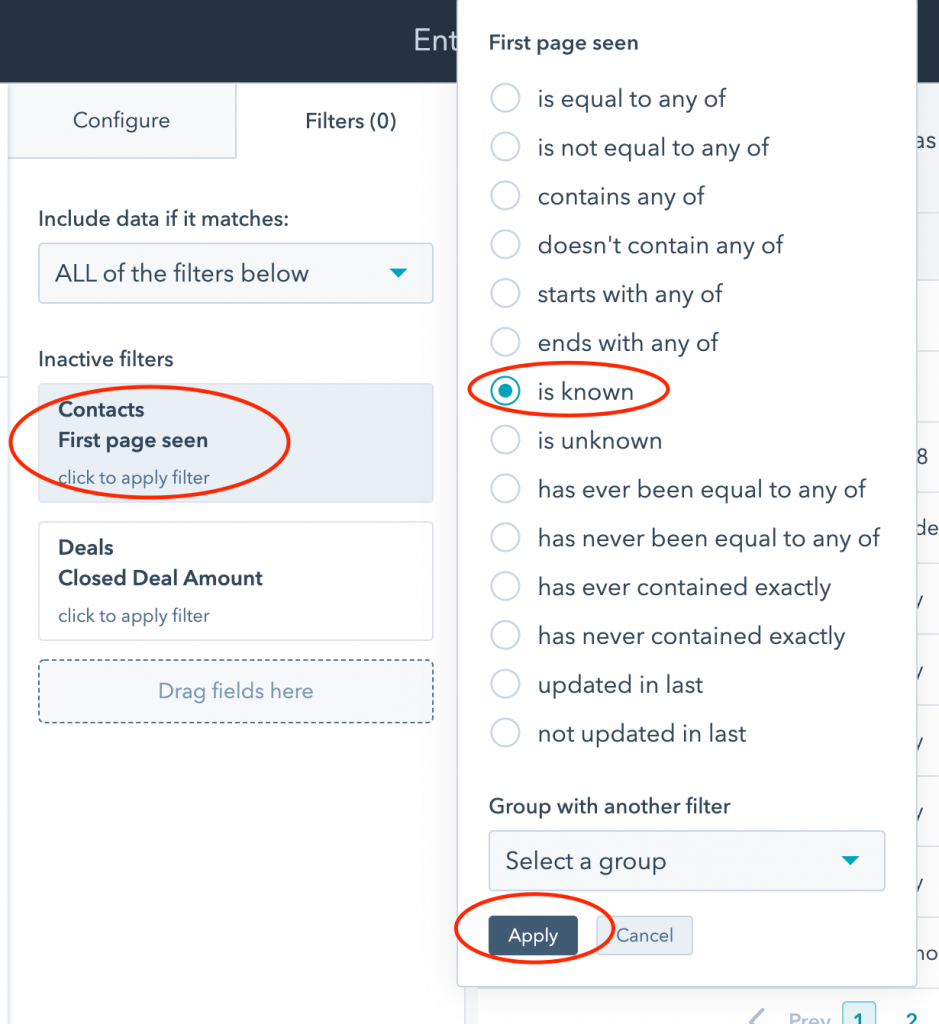The height and width of the screenshot is (1024, 939).
Task: Expand 'ALL of the filters below' dropdown
Action: [x=235, y=273]
